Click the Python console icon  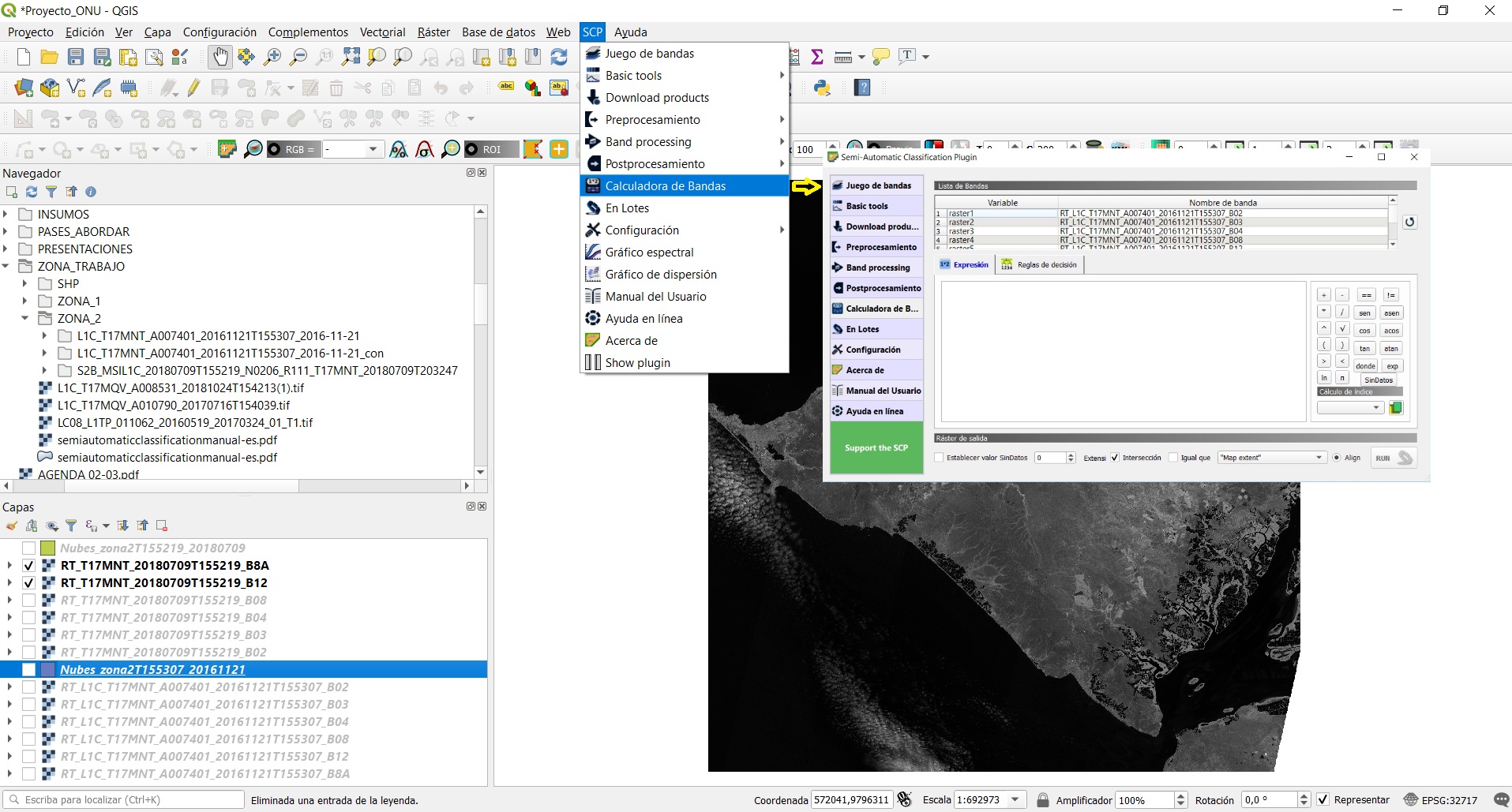pos(822,88)
